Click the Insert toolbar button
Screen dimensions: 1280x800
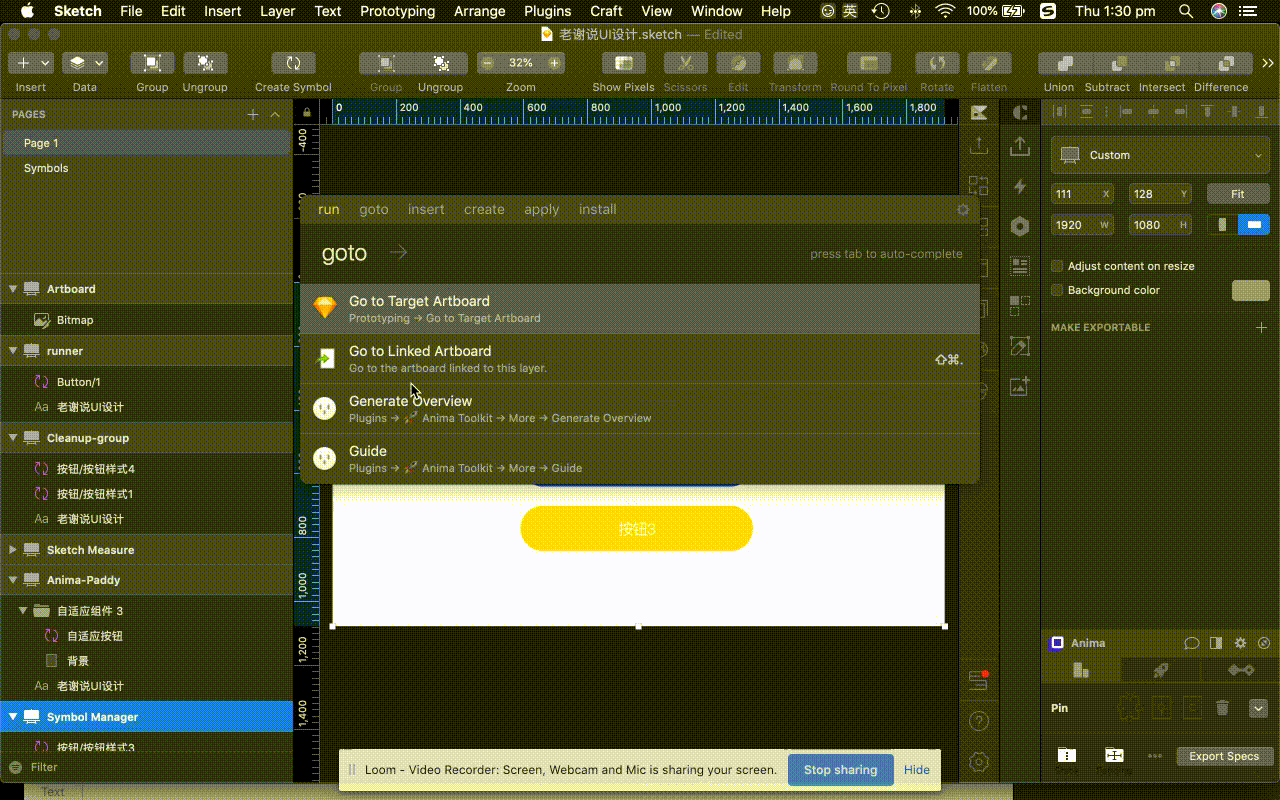pos(31,62)
